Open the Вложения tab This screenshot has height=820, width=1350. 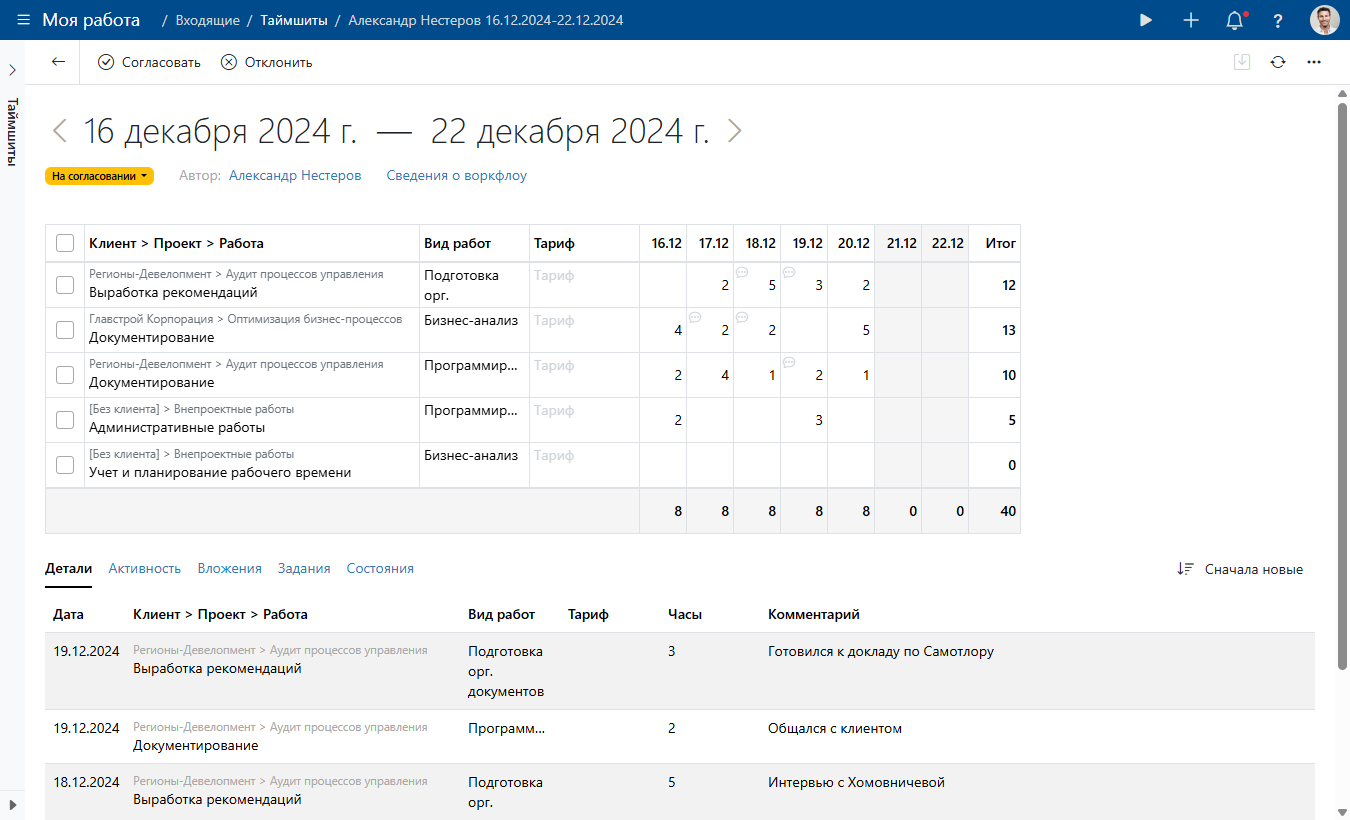[229, 568]
